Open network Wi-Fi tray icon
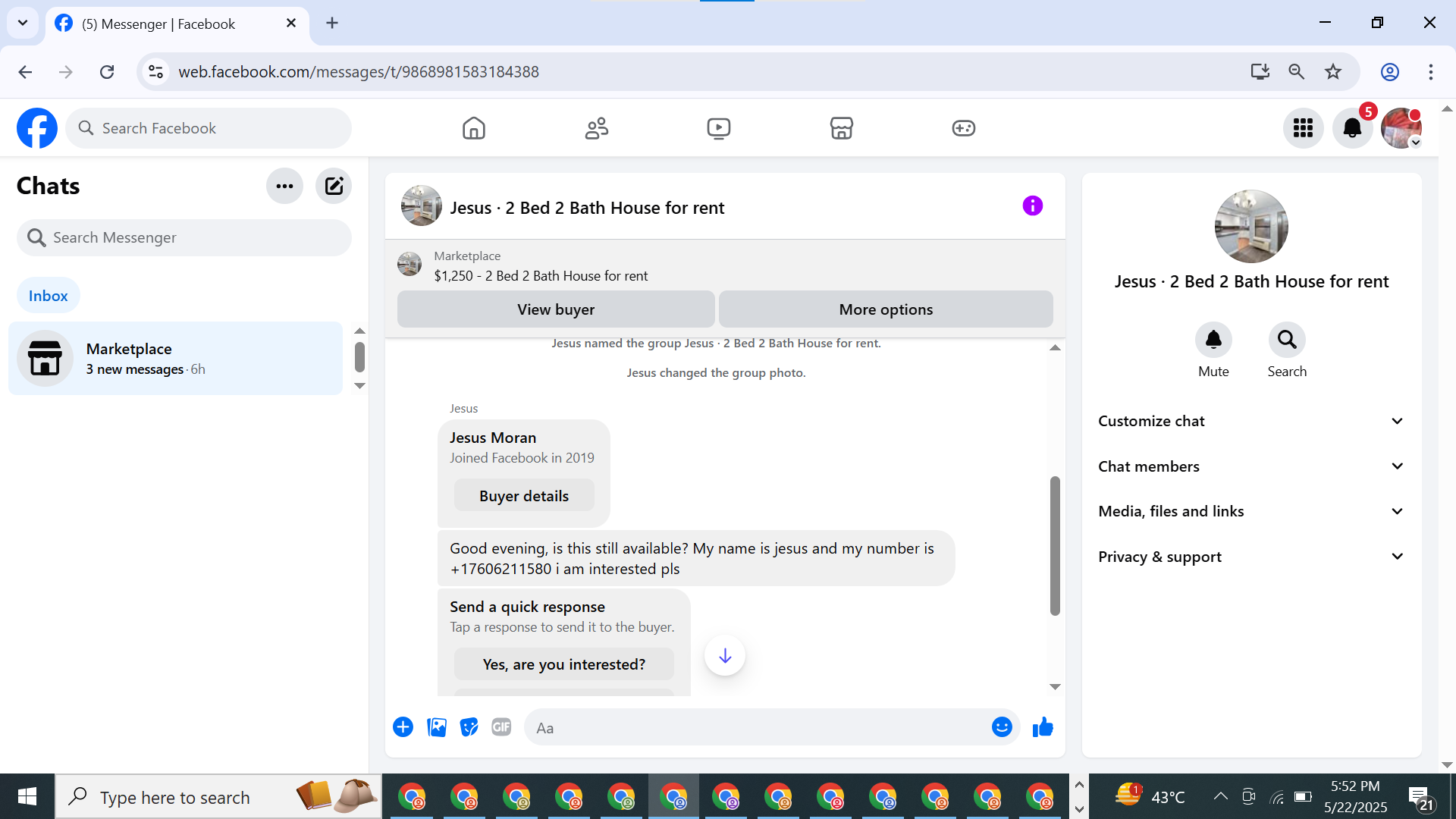The image size is (1456, 819). pyautogui.click(x=1277, y=796)
